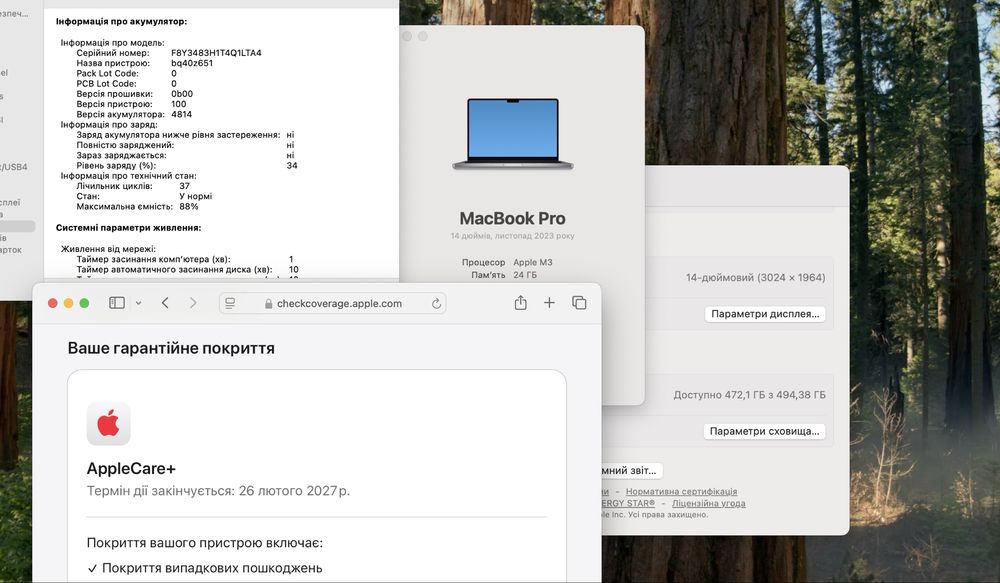Click the partially hidden …мний звіт… button

point(631,471)
